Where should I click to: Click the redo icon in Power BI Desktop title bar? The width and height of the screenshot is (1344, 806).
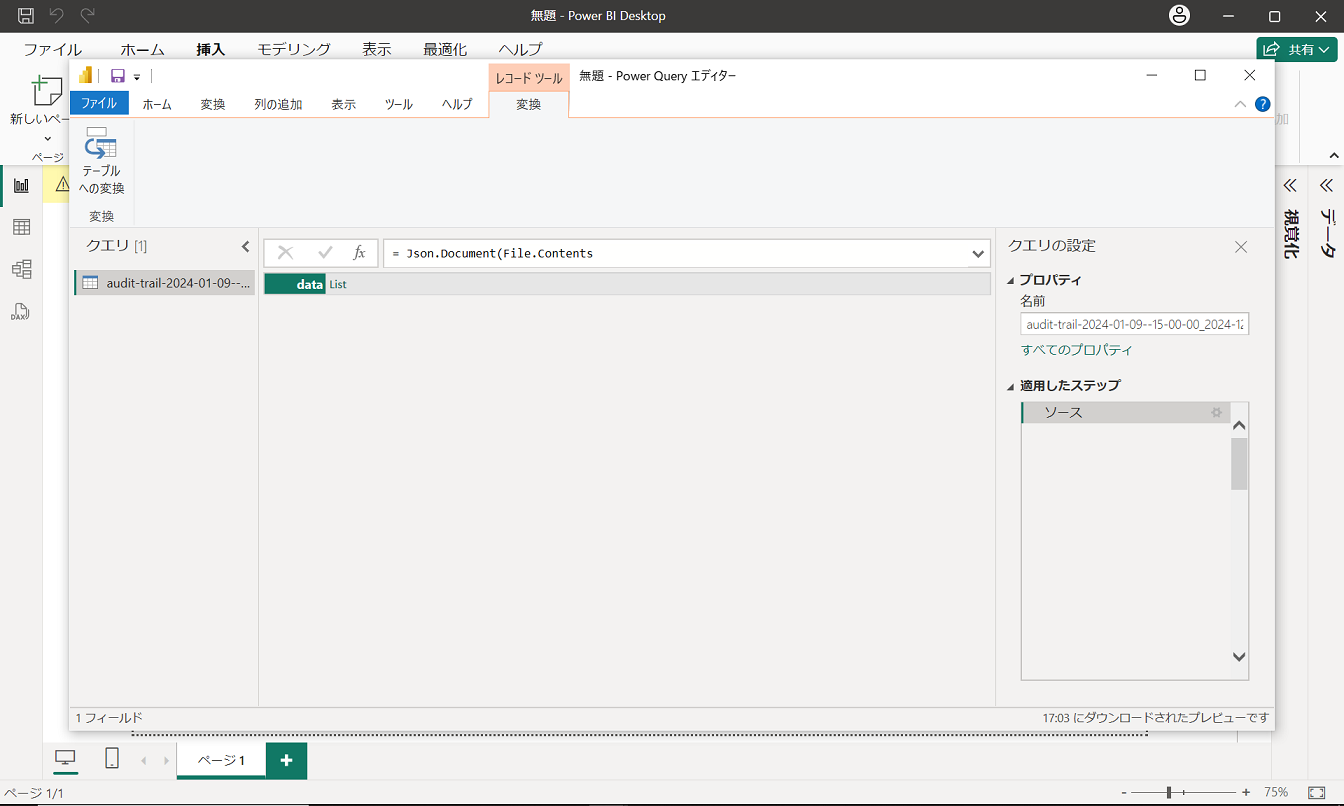88,16
